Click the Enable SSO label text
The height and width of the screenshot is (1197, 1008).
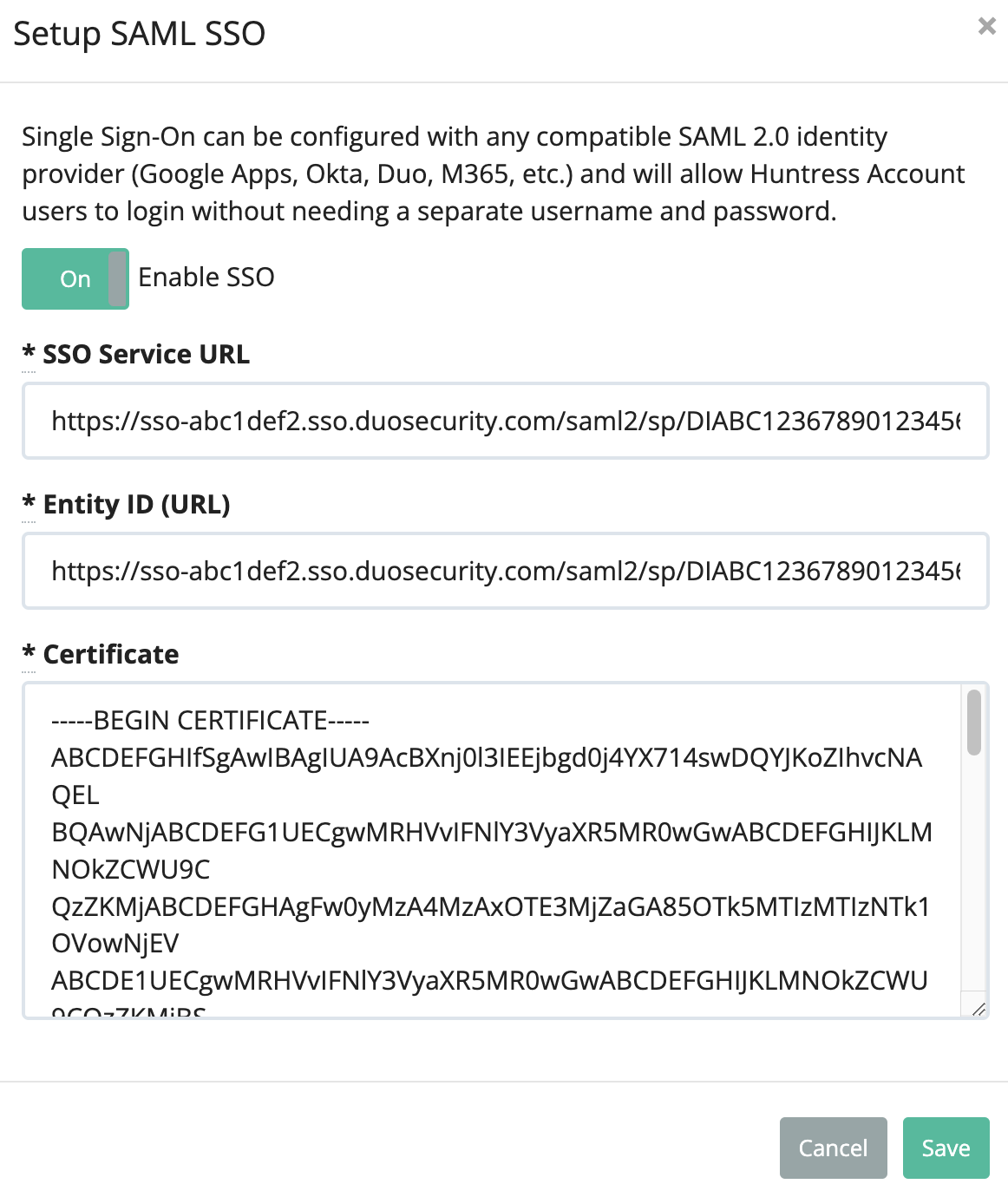(206, 278)
